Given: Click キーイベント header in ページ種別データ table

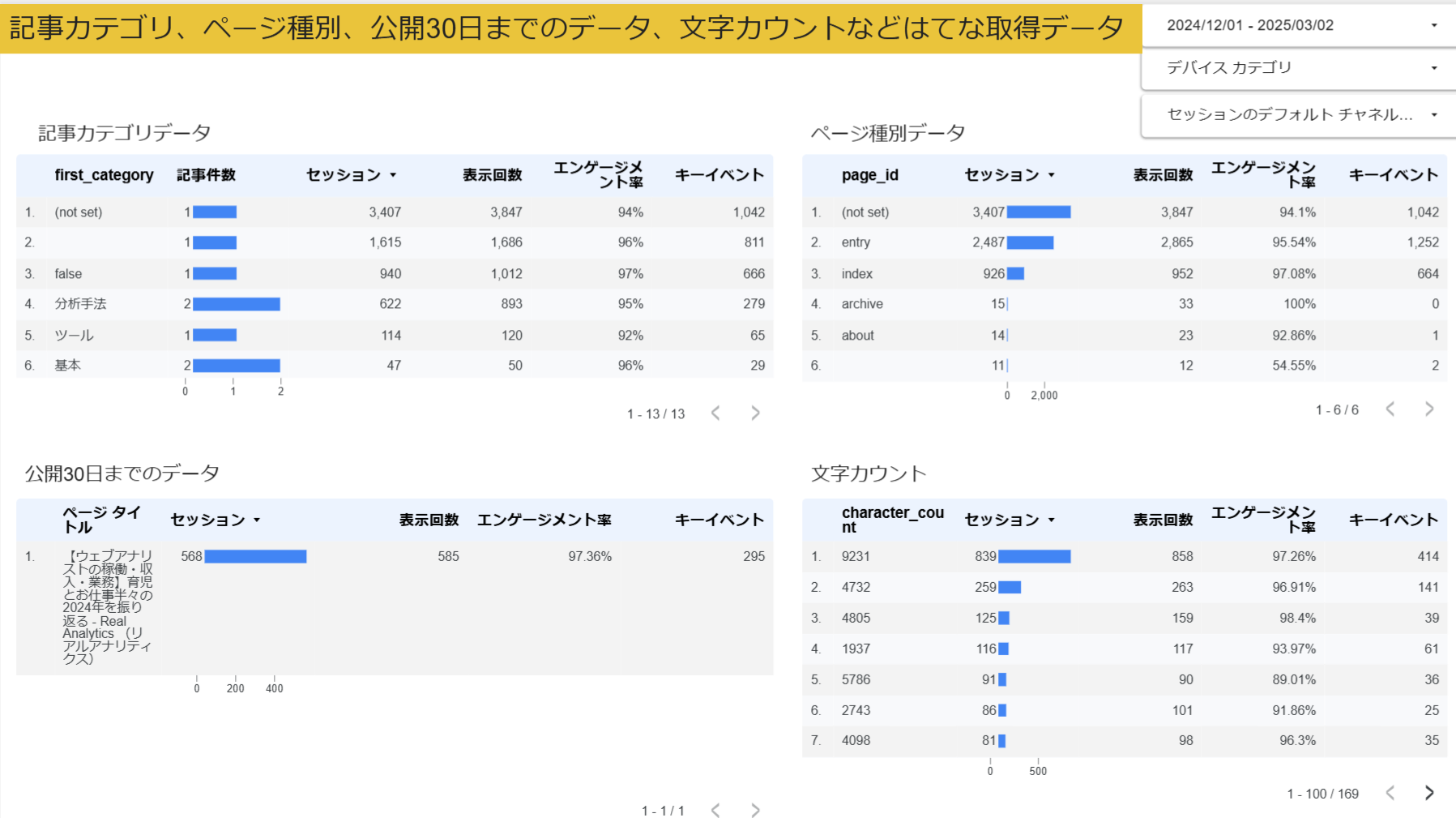Looking at the screenshot, I should click(1394, 175).
